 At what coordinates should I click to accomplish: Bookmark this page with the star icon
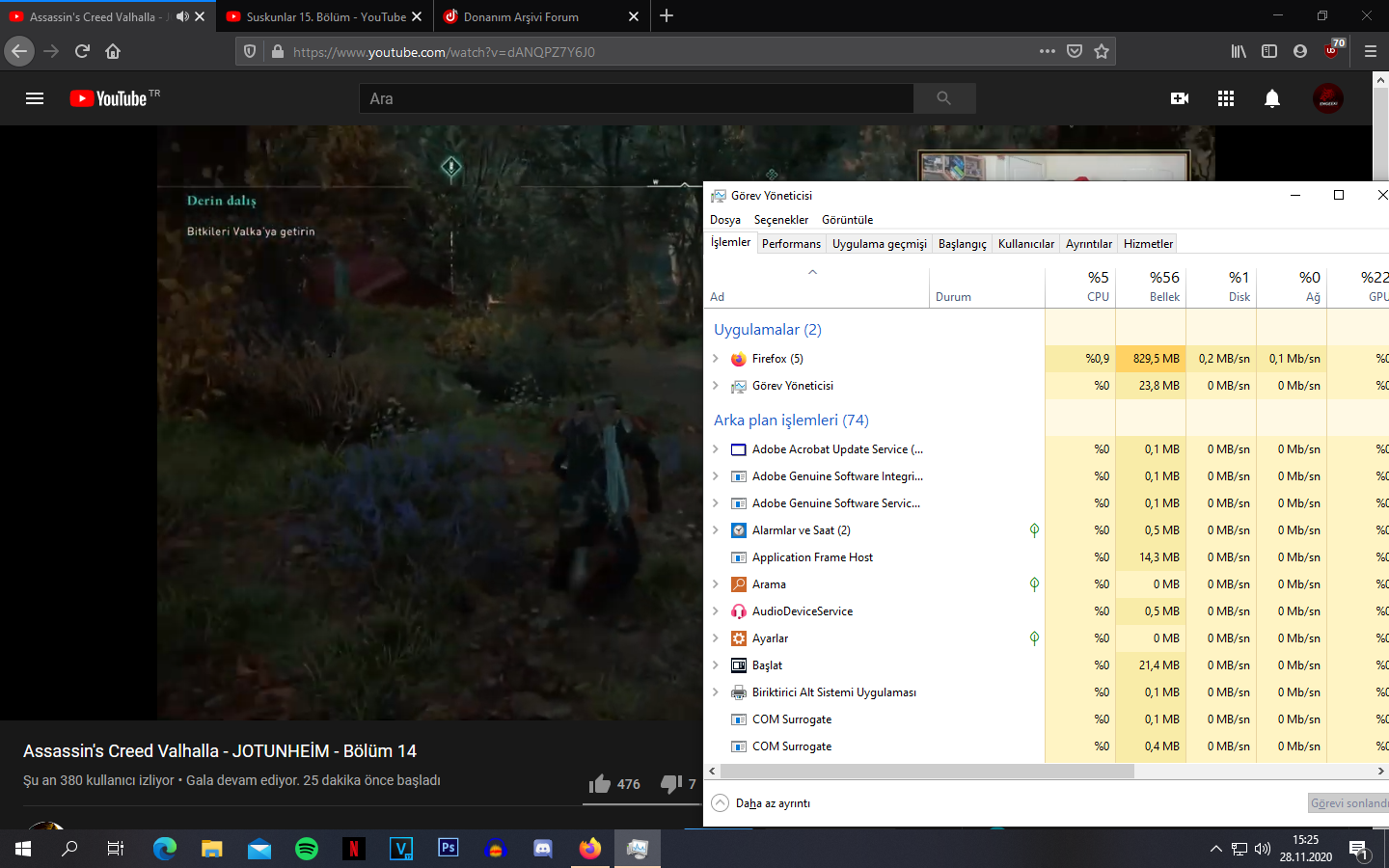(x=1102, y=51)
